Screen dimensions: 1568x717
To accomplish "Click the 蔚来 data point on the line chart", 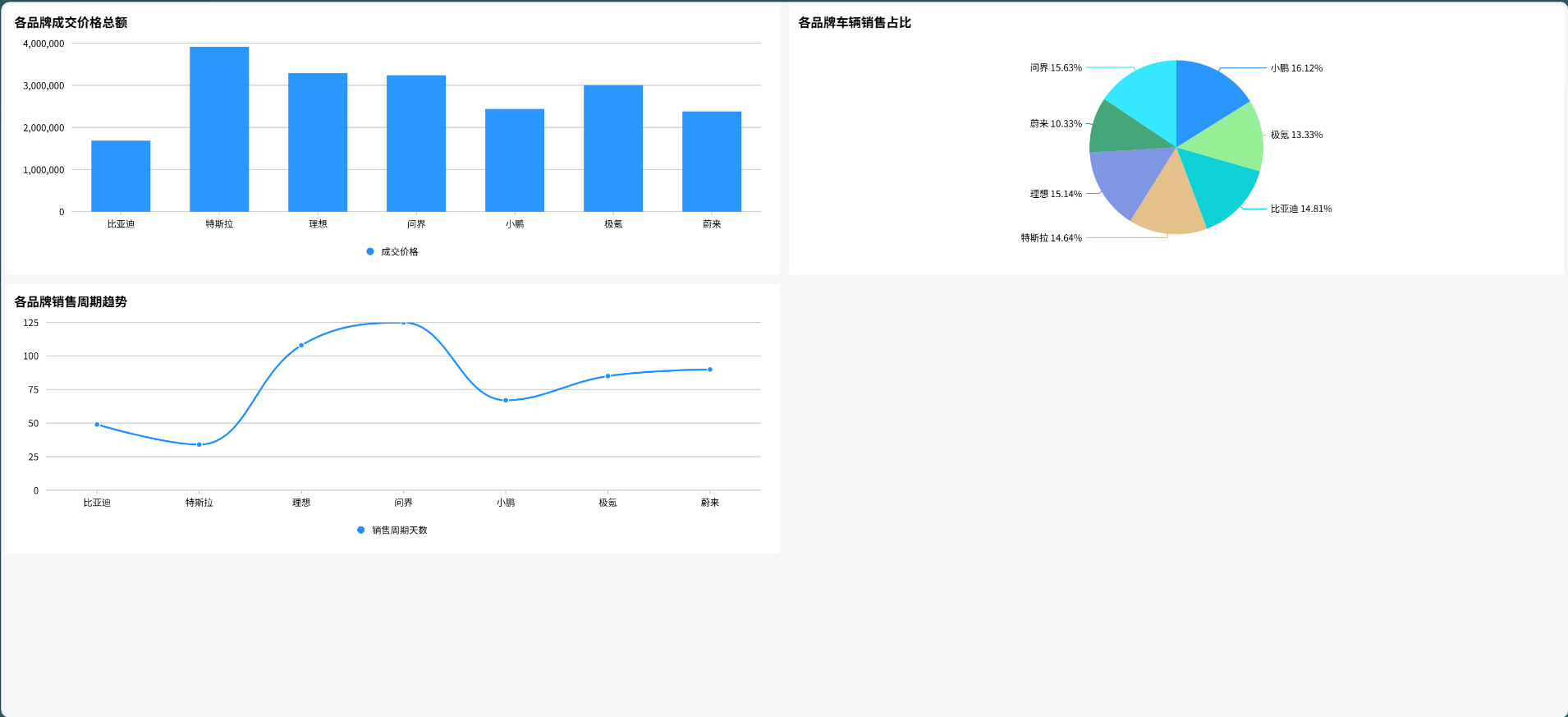I will (710, 370).
